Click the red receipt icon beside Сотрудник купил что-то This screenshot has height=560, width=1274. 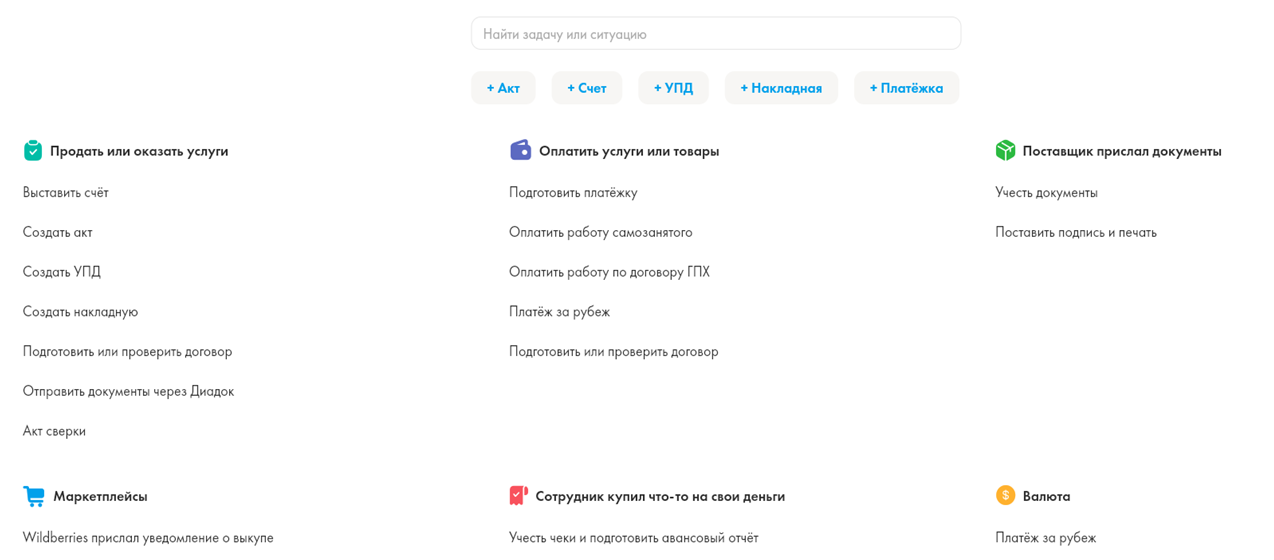click(x=518, y=496)
